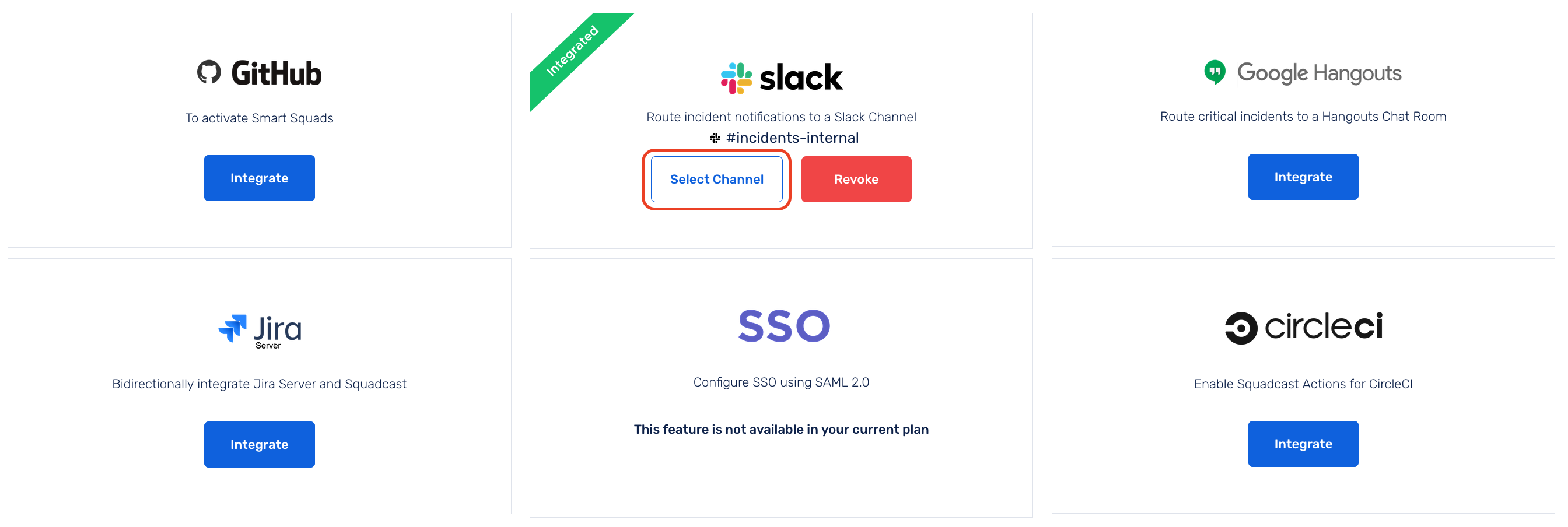Screen dimensions: 1568x527
Task: Integrate GitHub for Smart Squads
Action: click(x=260, y=178)
